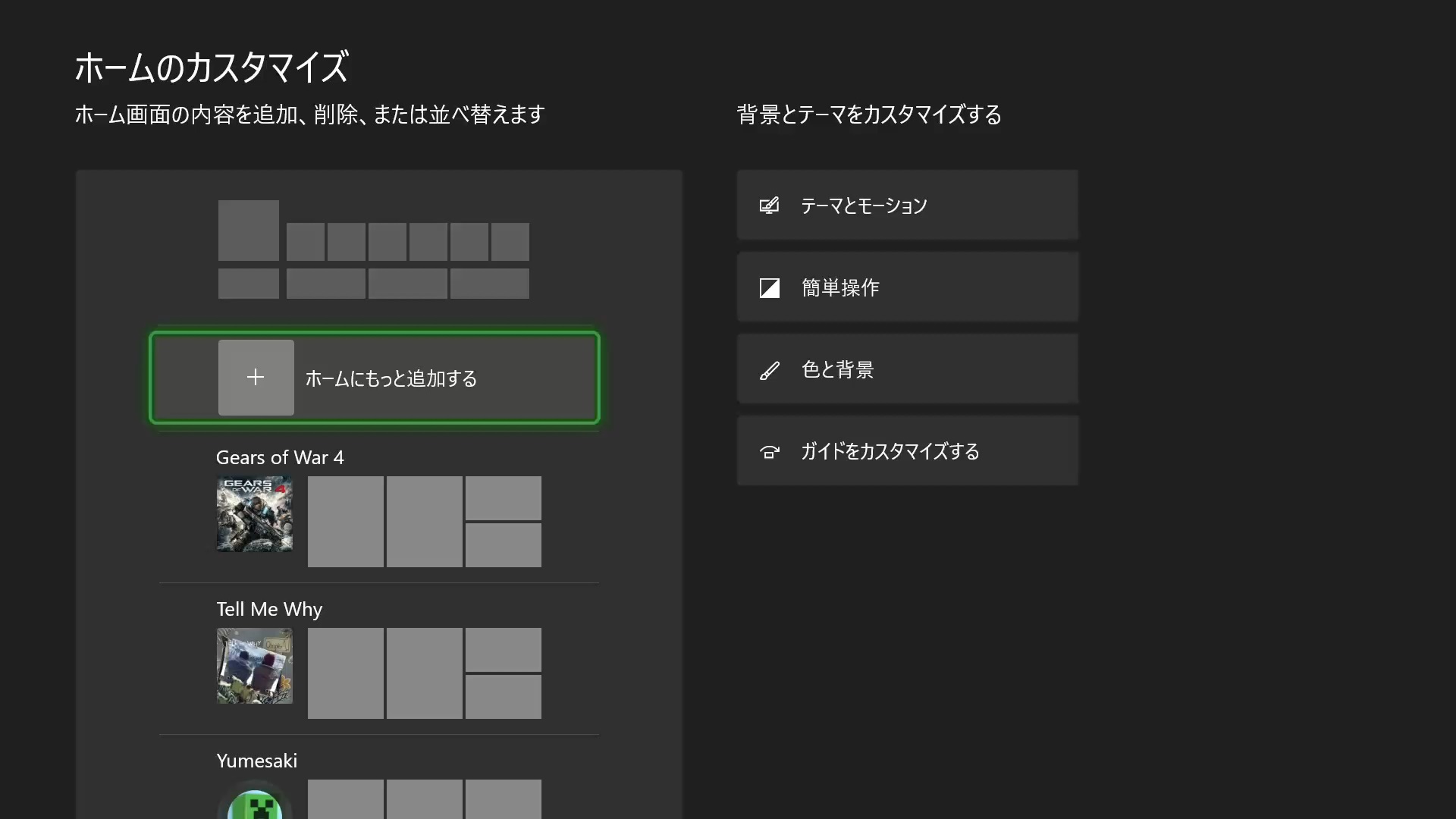The width and height of the screenshot is (1456, 819).
Task: Click the plus icon to add more to Home
Action: coord(256,377)
